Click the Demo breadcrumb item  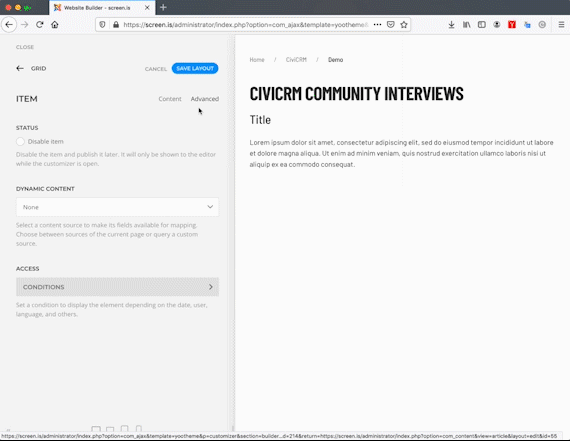335,60
